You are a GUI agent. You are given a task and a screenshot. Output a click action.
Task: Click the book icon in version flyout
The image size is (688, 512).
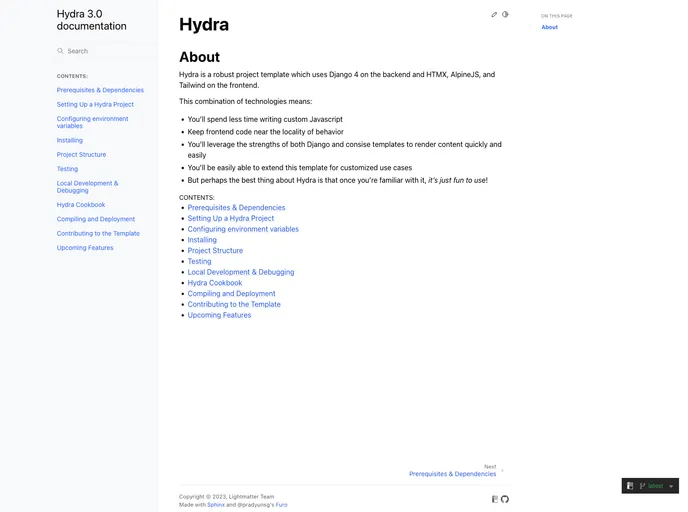[x=630, y=486]
